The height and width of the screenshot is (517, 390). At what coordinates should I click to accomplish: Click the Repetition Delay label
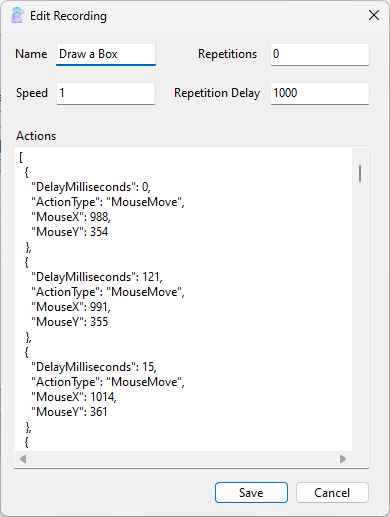pos(217,93)
